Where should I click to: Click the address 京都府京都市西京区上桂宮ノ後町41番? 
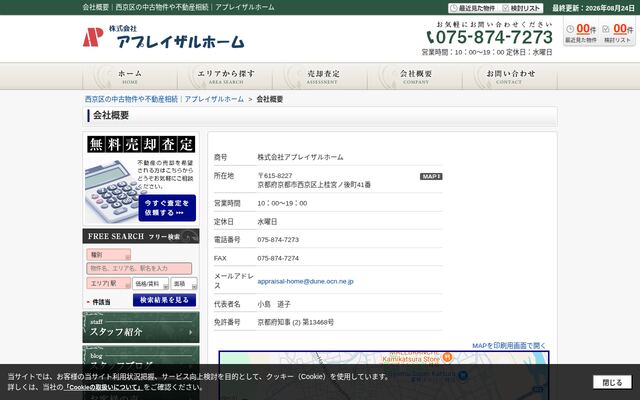(x=314, y=185)
